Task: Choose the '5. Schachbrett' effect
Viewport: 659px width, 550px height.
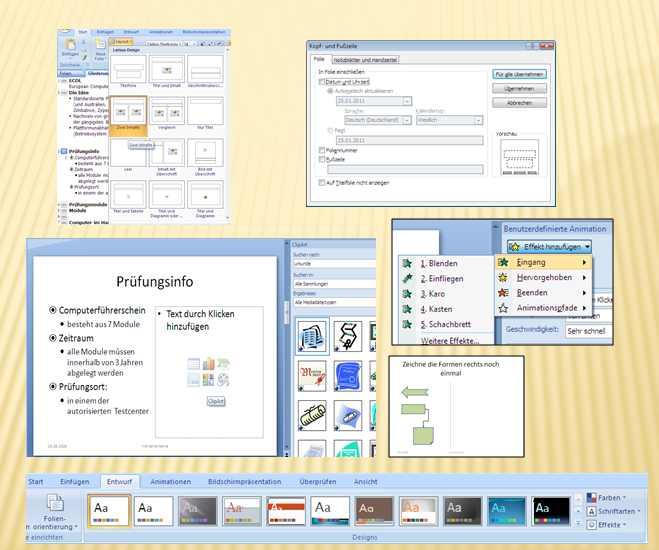Action: click(445, 324)
